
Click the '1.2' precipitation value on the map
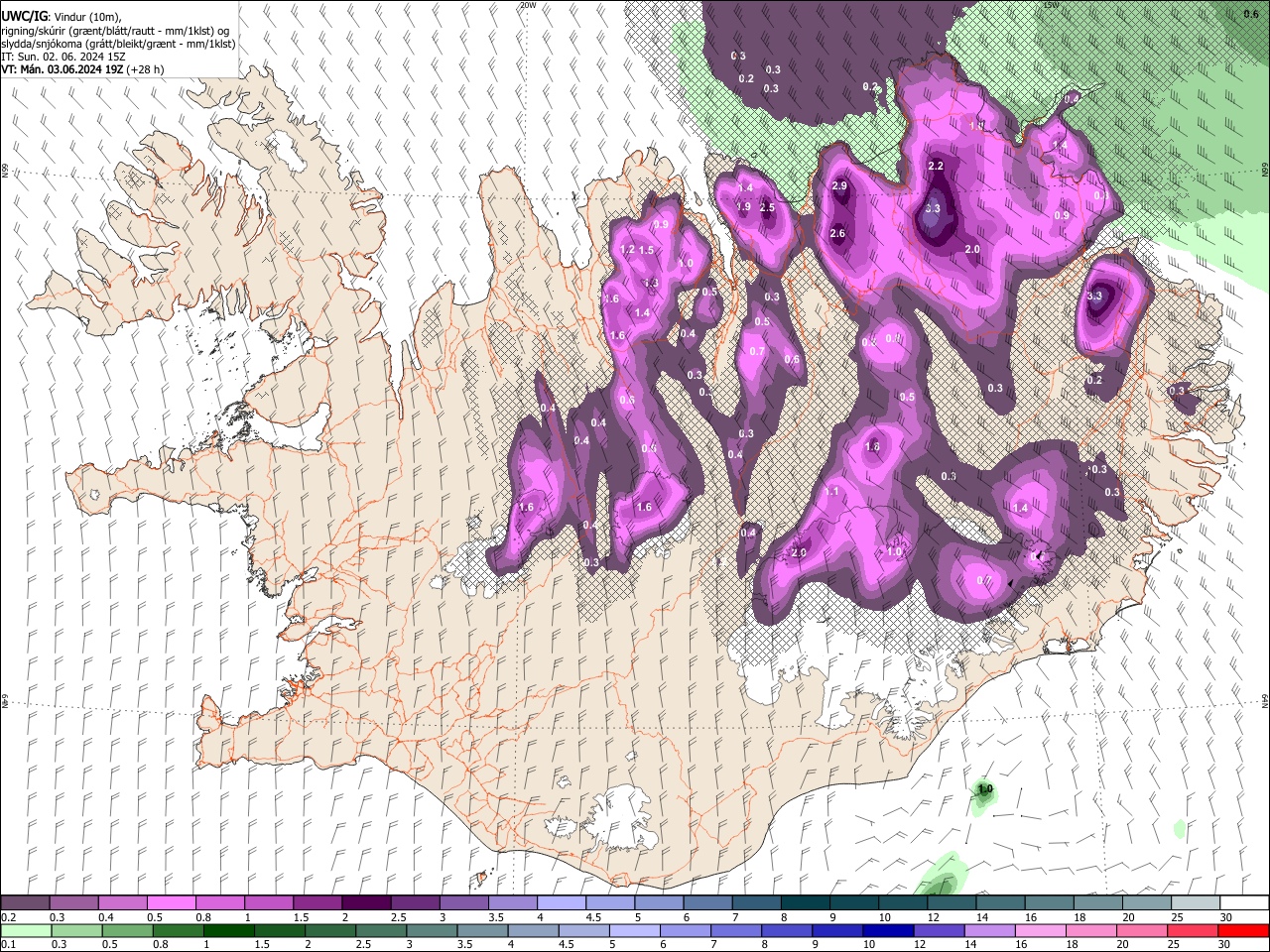click(626, 250)
